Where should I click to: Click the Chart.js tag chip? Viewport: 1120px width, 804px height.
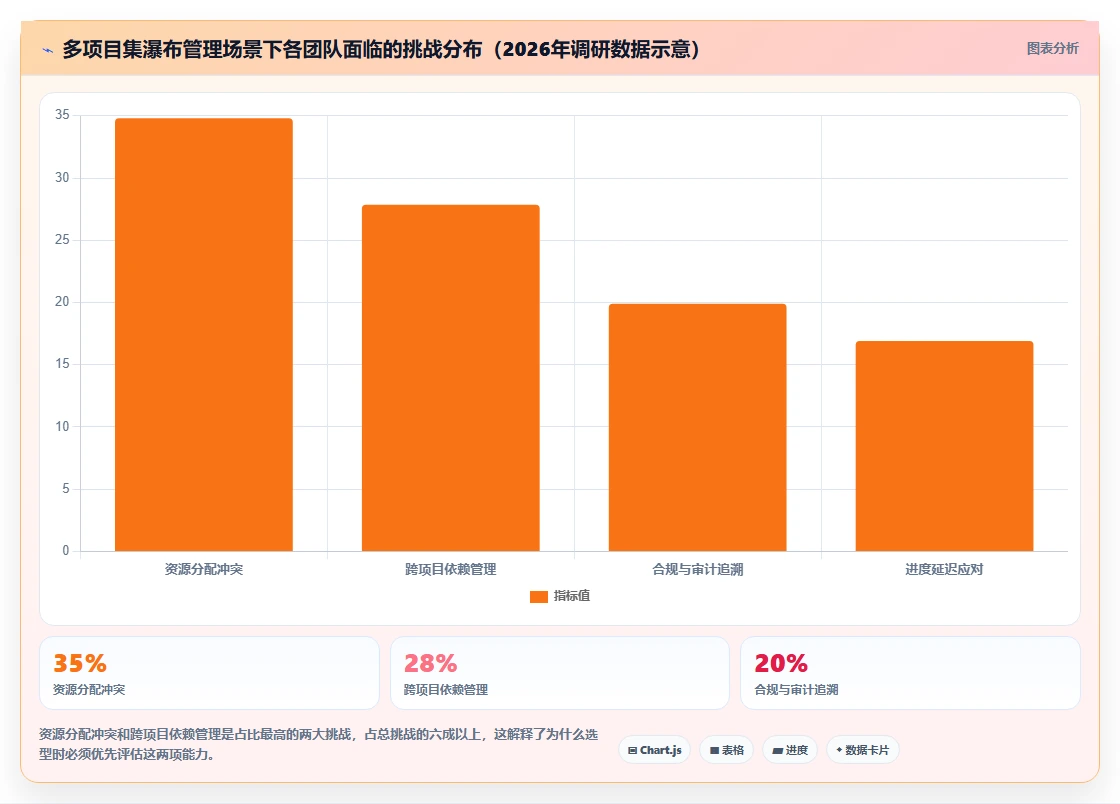click(x=654, y=750)
